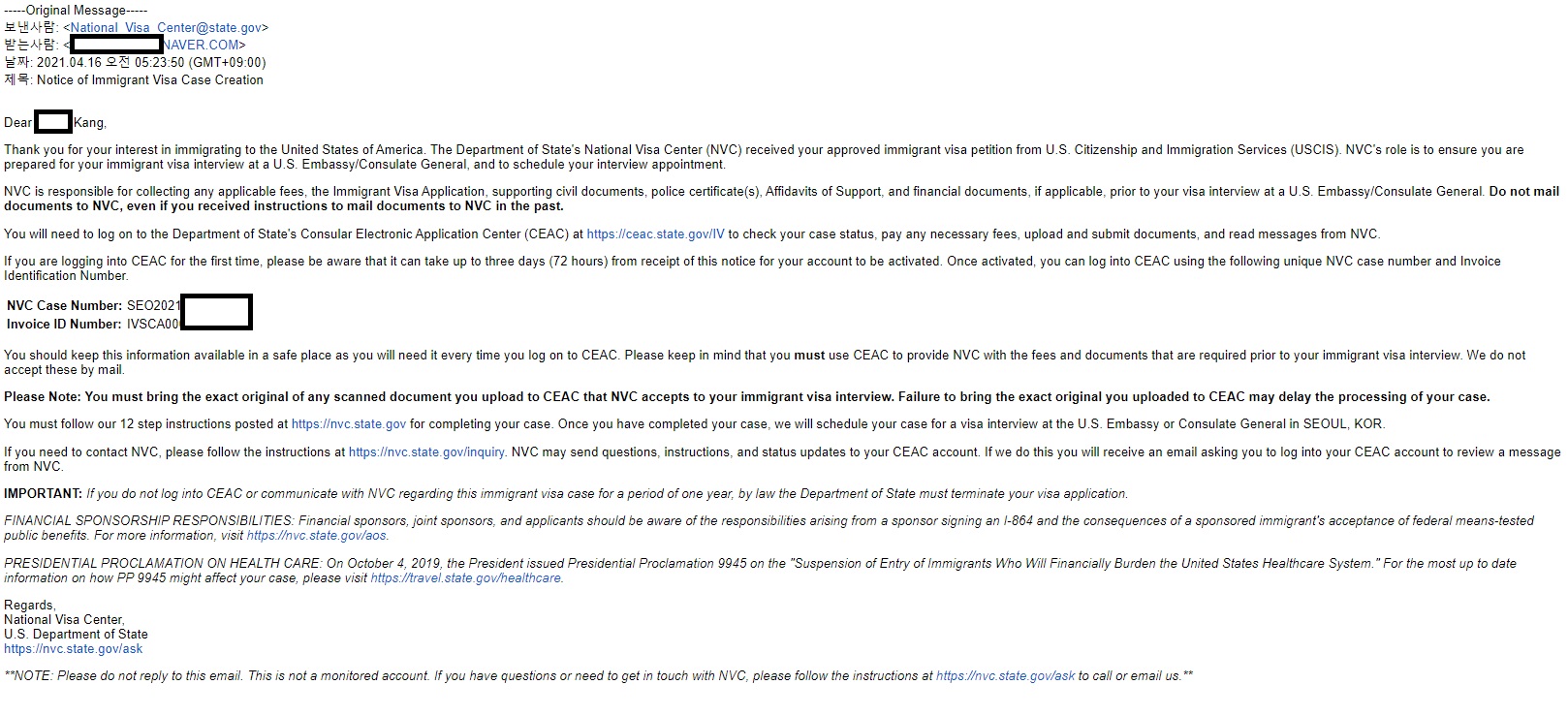Click 'FINANCIAL SPONSORSHIP RESPONSIBILITIES:' heading text
Viewport: 1568px width, 716px height.
[148, 521]
